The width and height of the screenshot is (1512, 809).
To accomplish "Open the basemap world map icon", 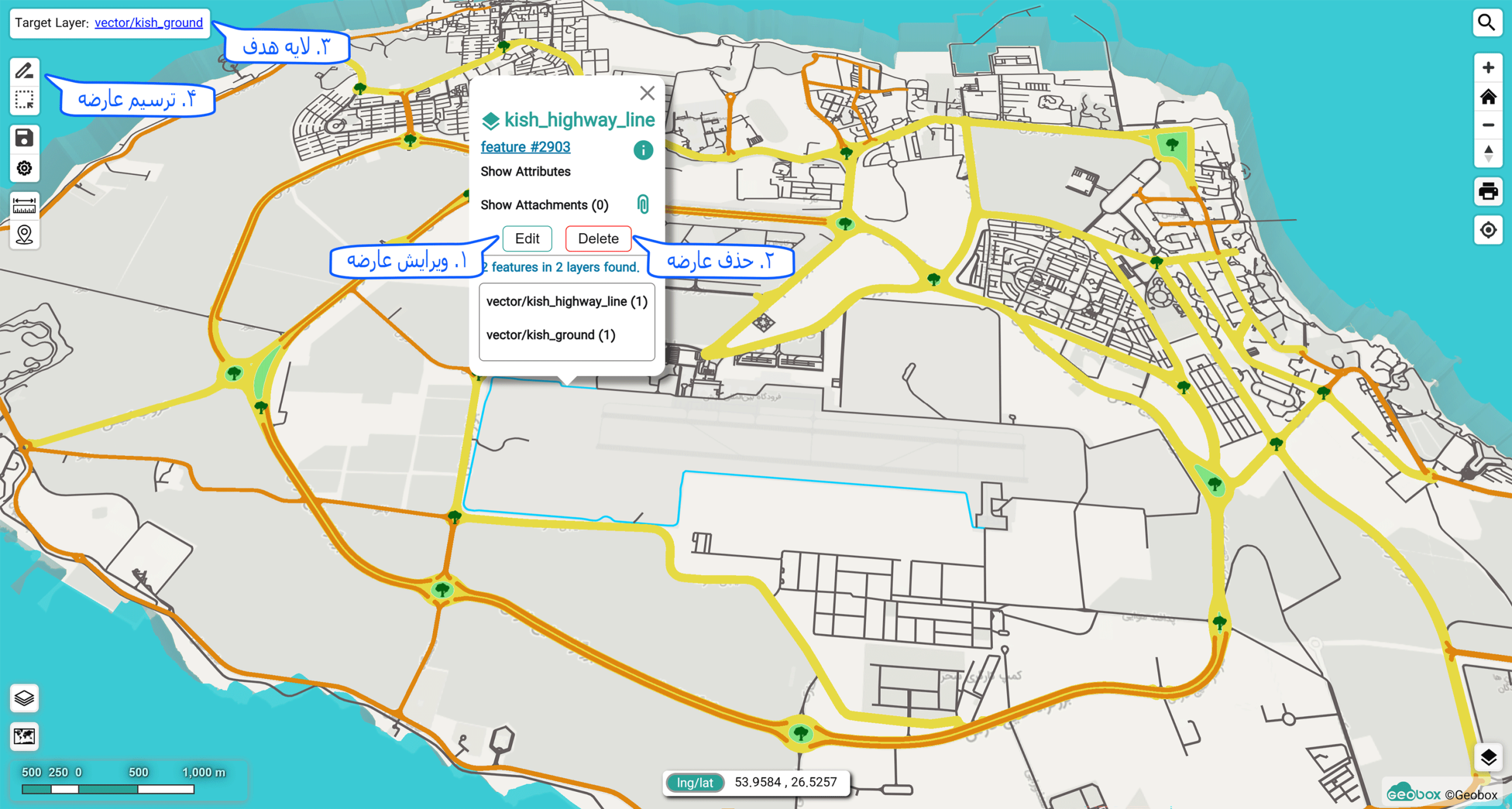I will (x=24, y=736).
